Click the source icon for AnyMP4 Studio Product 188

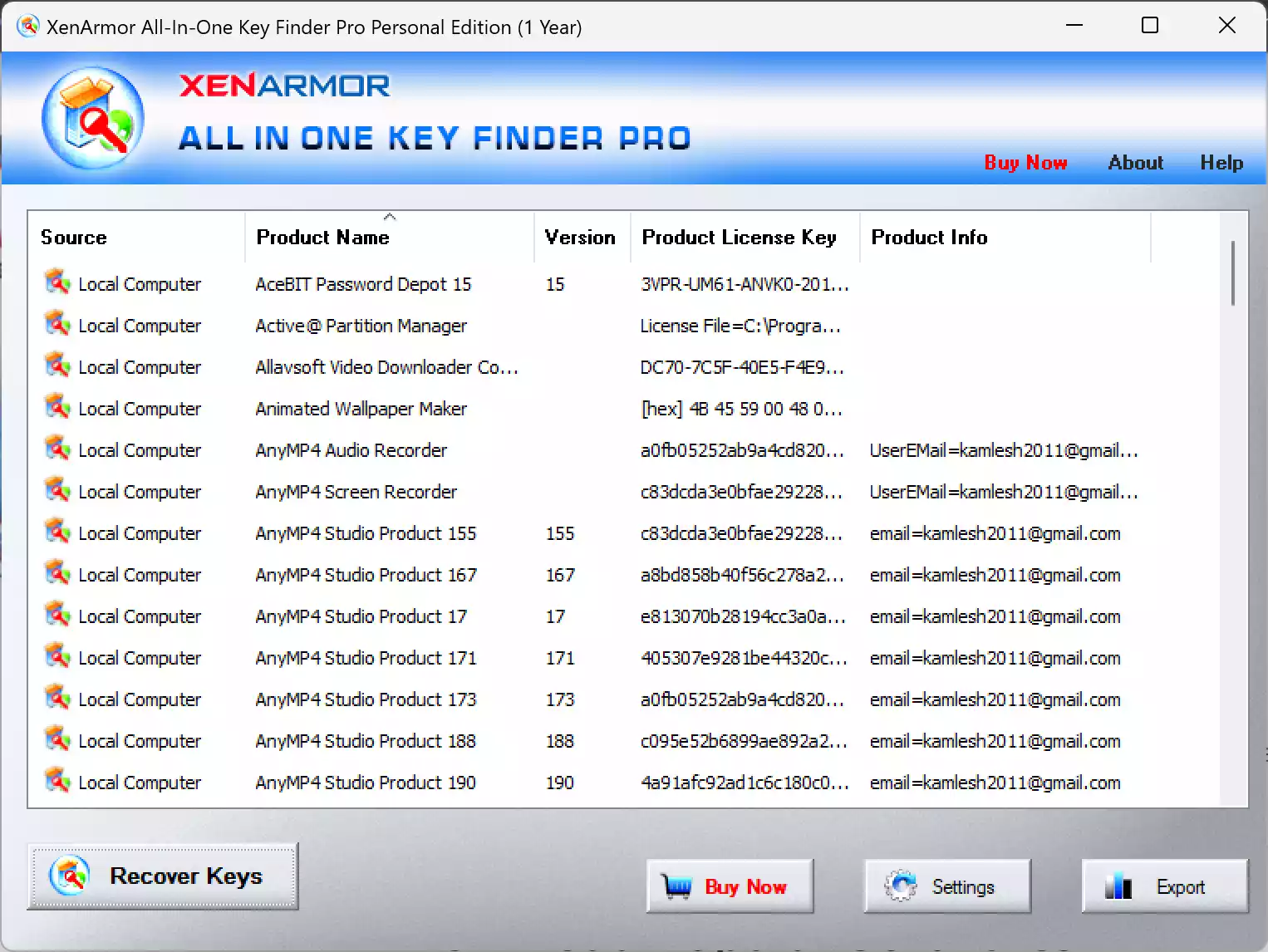pos(57,739)
